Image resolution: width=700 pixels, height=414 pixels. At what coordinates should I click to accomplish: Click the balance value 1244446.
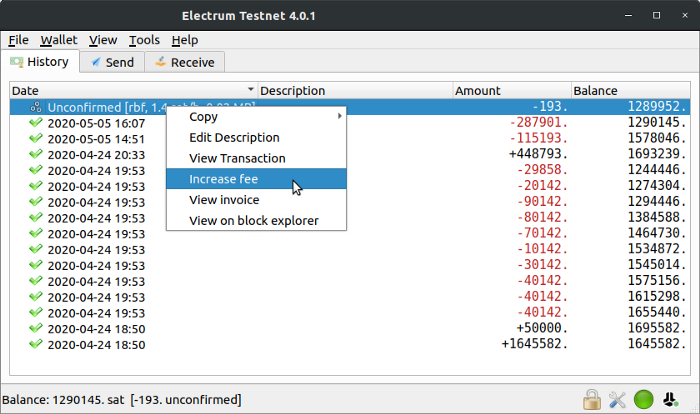pos(656,170)
